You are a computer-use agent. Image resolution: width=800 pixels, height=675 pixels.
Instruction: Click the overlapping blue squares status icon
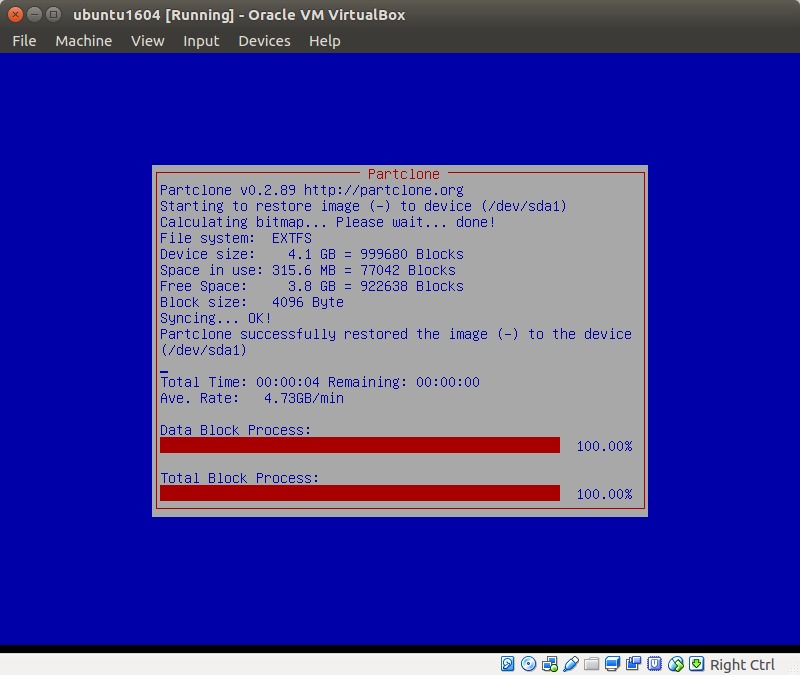633,664
